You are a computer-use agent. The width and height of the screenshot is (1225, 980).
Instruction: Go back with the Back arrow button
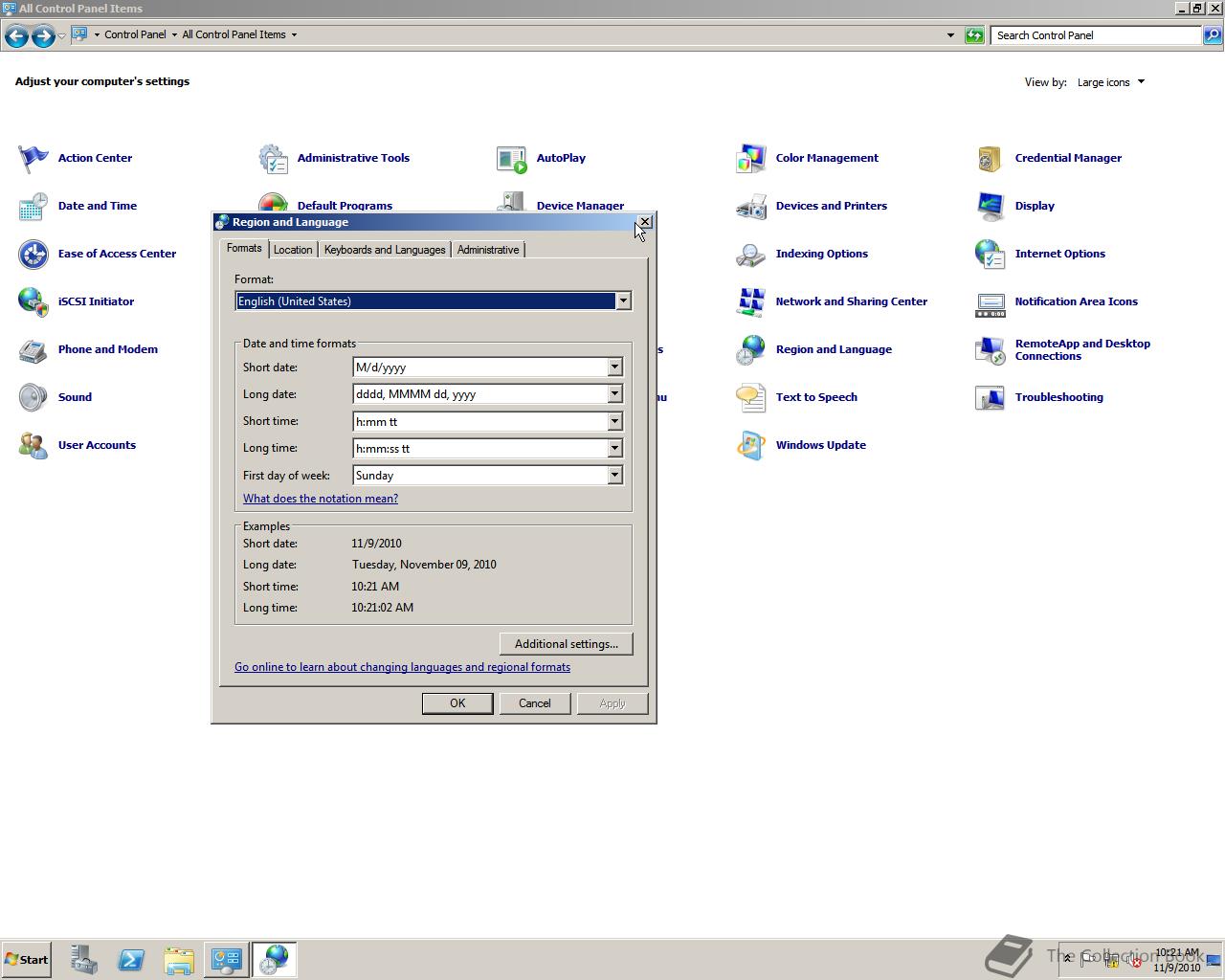click(16, 35)
